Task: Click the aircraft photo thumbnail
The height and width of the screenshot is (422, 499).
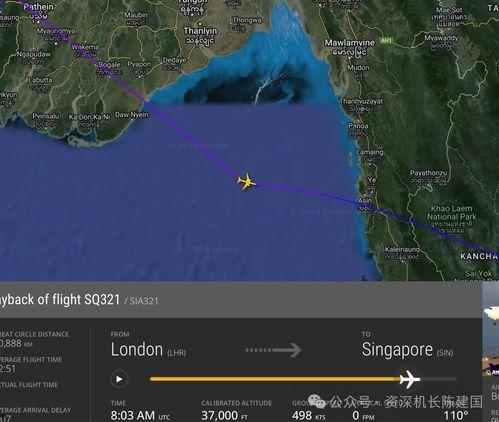Action: point(490,330)
